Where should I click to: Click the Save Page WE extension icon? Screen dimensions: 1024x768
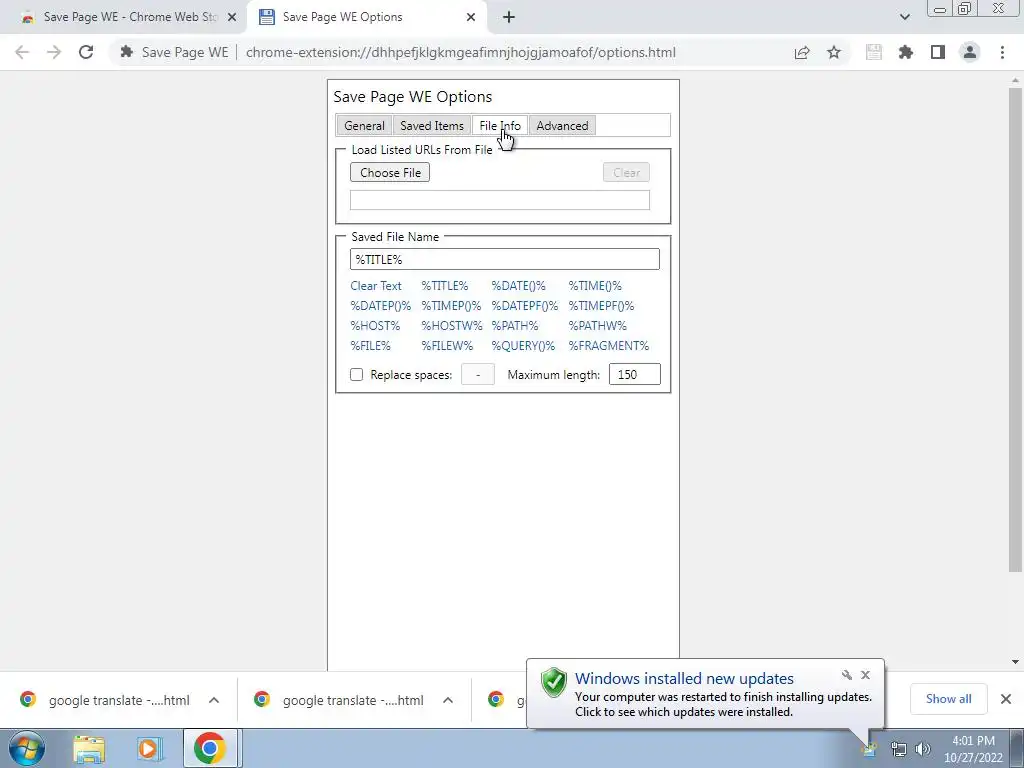874,52
